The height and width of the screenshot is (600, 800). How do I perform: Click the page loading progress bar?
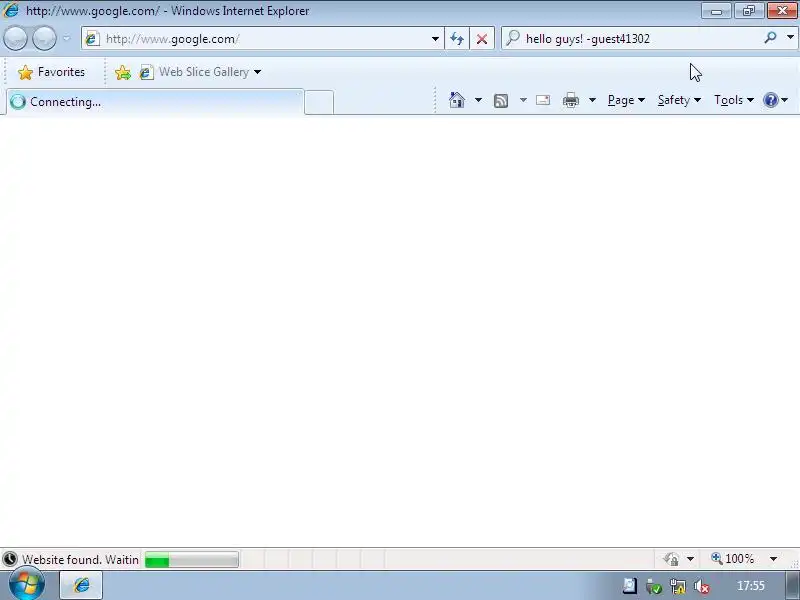click(191, 559)
